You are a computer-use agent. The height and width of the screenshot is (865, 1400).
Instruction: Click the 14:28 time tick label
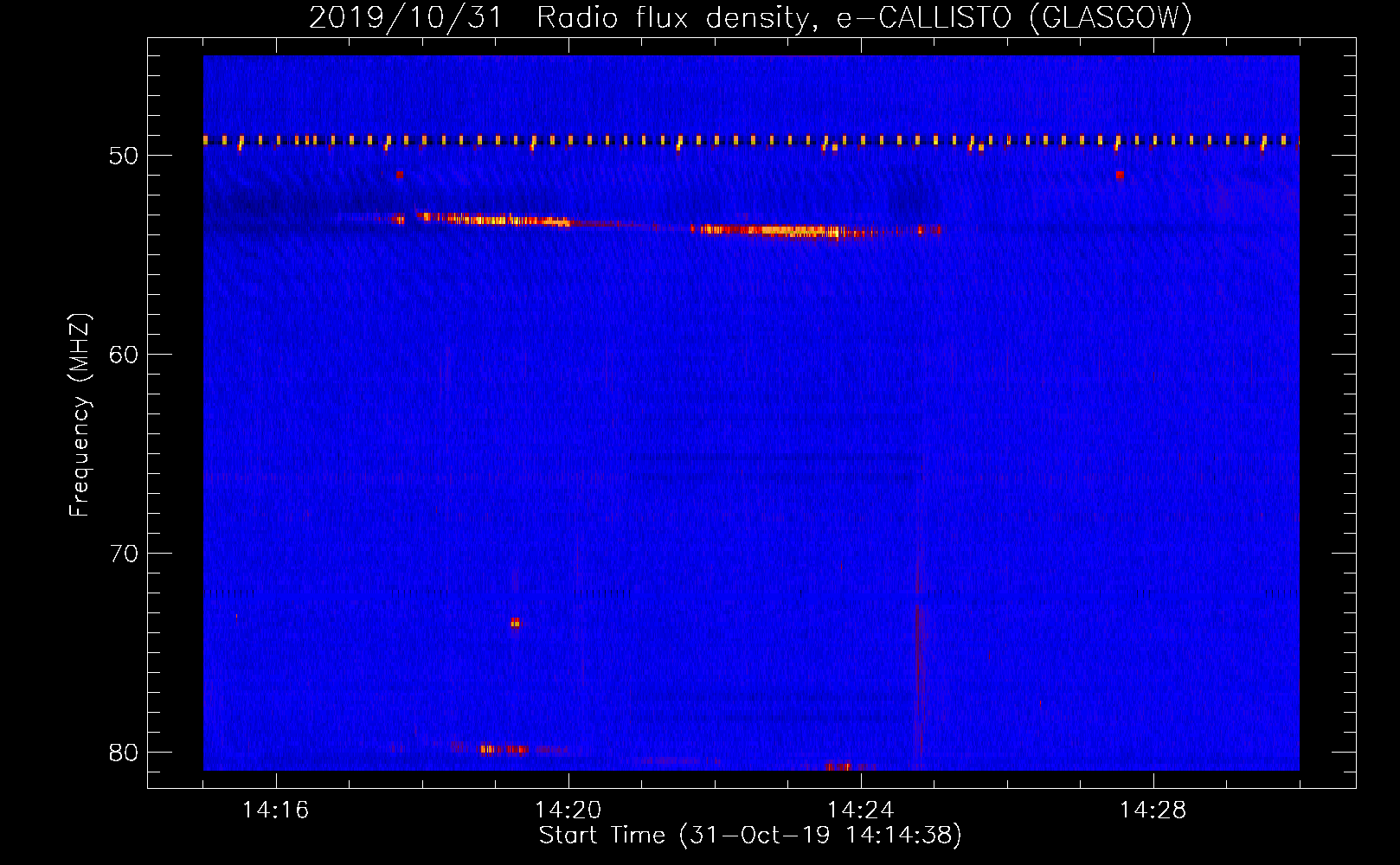(x=1153, y=811)
